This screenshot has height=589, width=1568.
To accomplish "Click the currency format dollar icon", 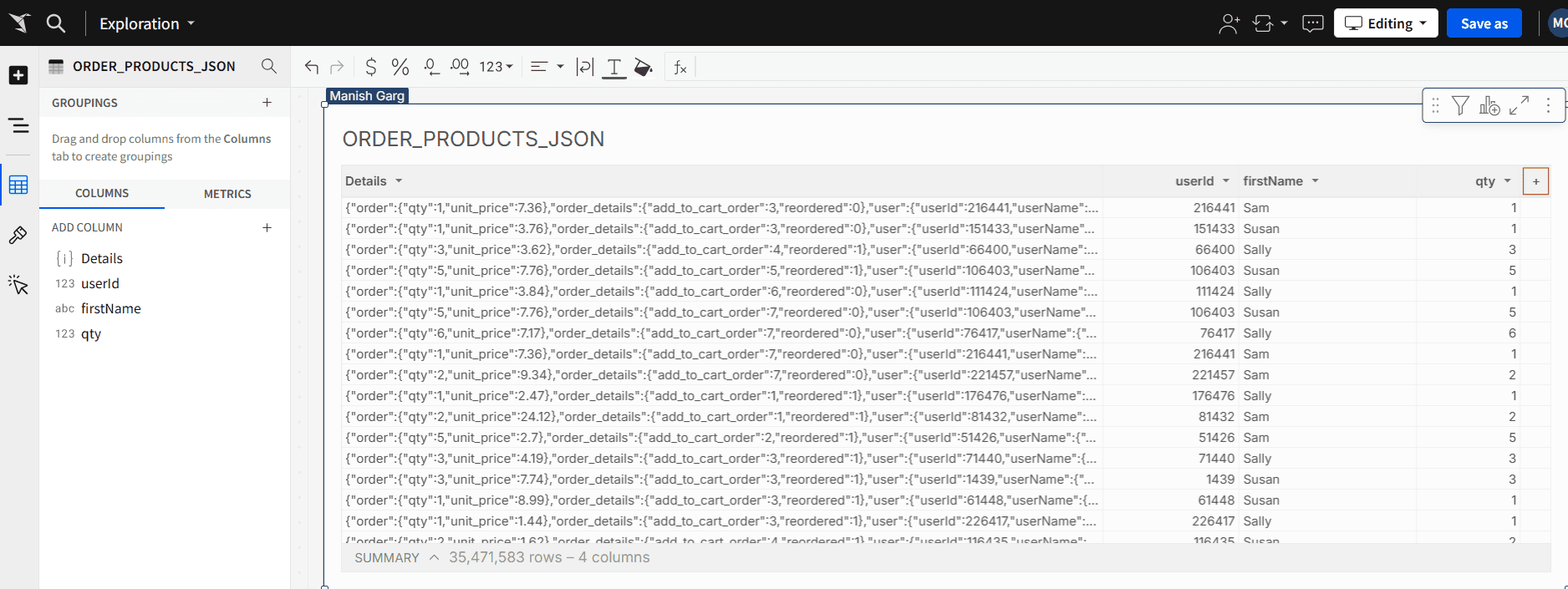I will click(x=371, y=67).
